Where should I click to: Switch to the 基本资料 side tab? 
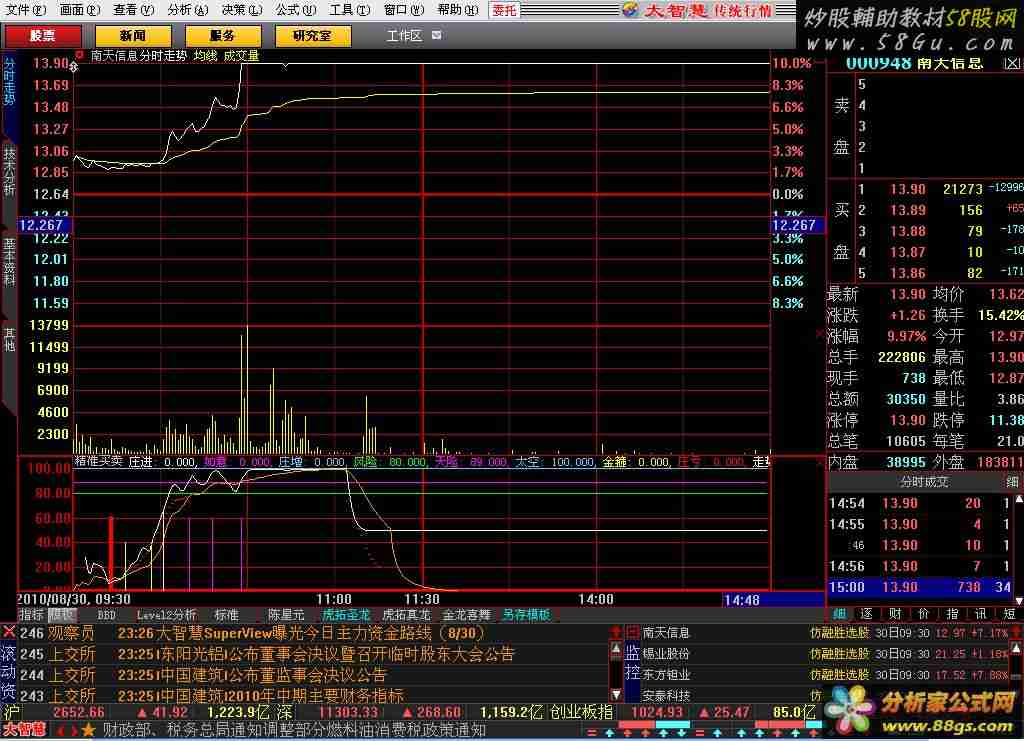tap(9, 261)
